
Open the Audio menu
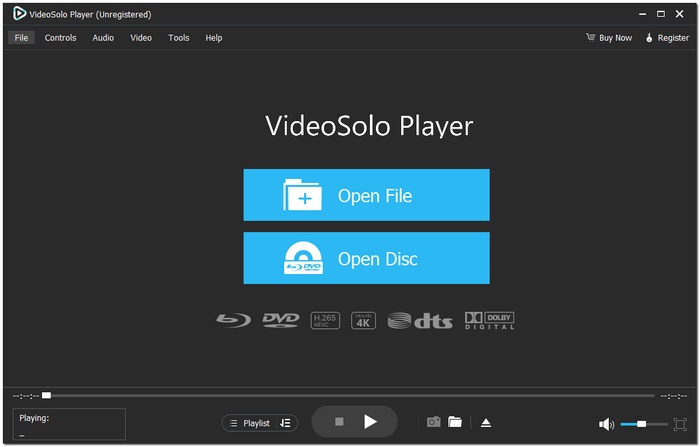click(103, 38)
